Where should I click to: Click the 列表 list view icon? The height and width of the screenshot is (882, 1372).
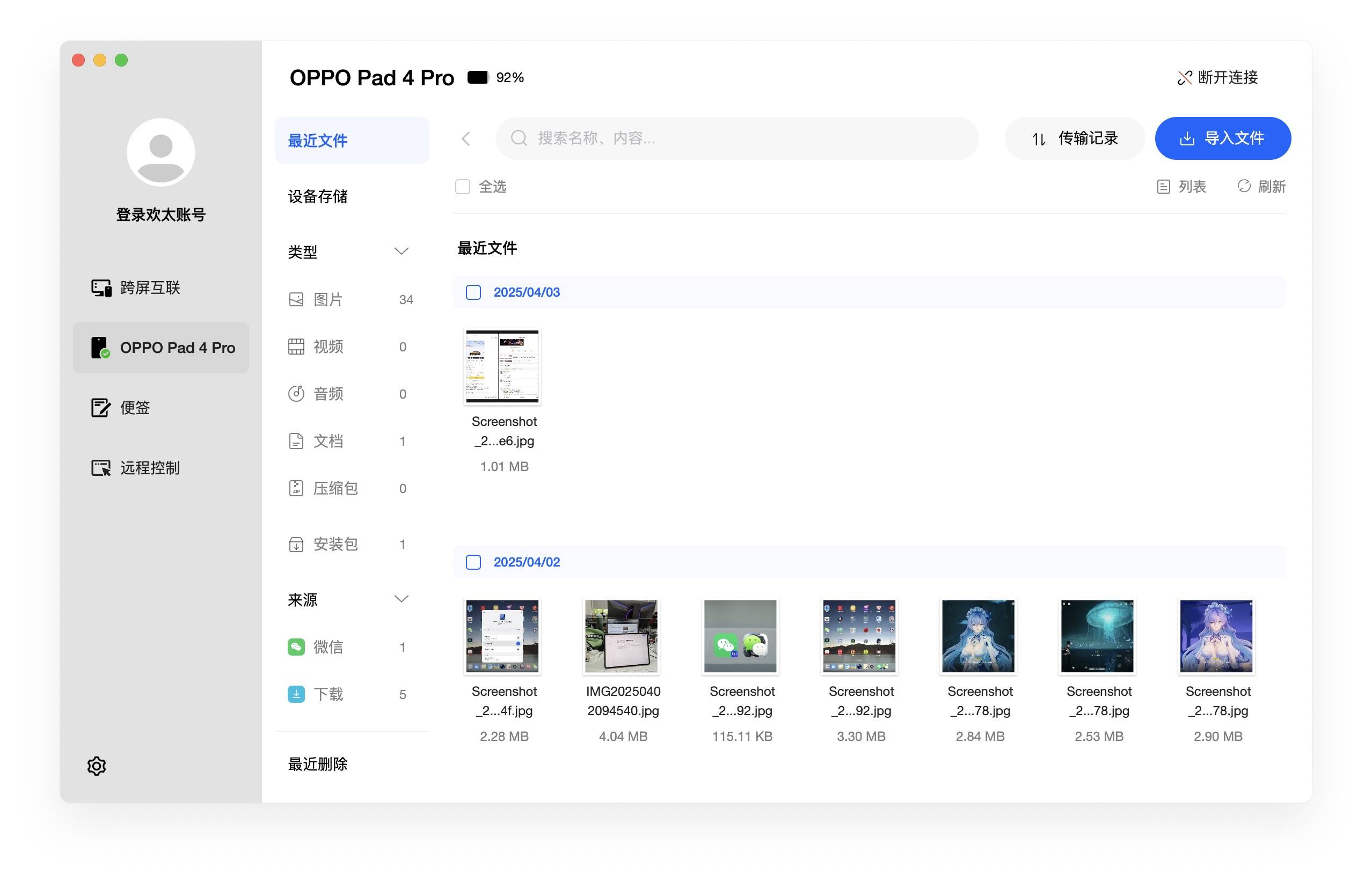click(x=1163, y=187)
